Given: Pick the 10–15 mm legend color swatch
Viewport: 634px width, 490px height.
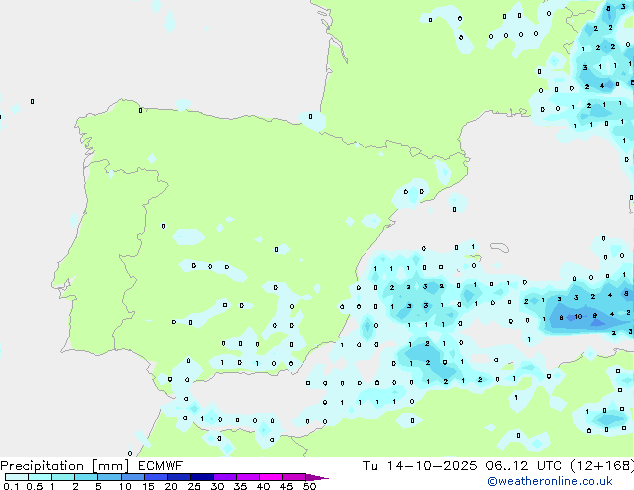Looking at the screenshot, I should (132, 477).
